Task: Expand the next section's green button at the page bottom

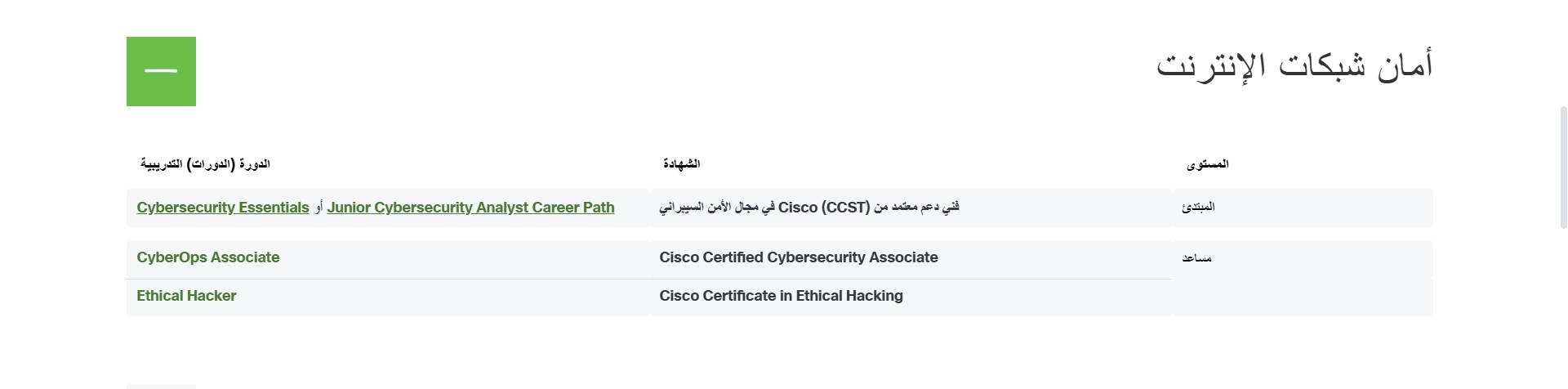Action: (x=161, y=387)
